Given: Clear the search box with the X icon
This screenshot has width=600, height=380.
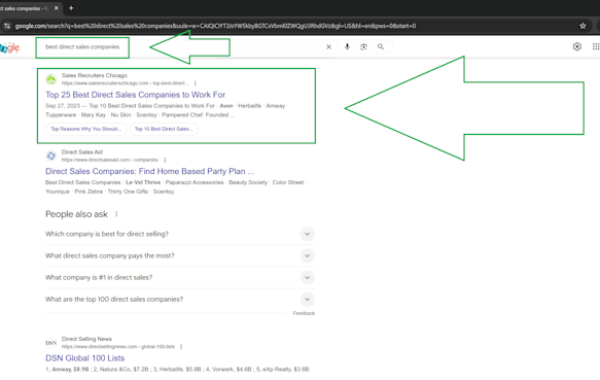Looking at the screenshot, I should [329, 47].
